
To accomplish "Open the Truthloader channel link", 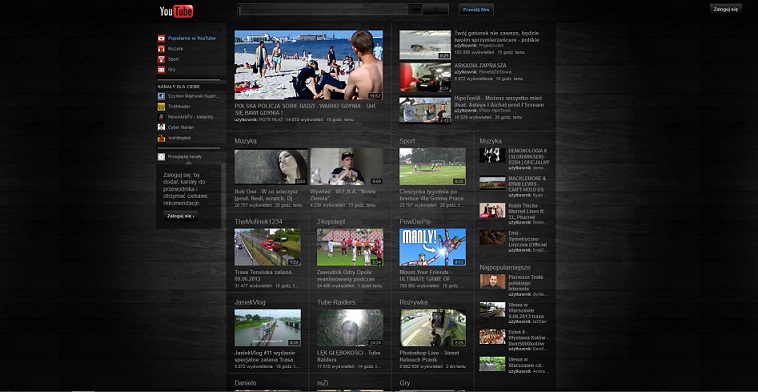I will pos(179,106).
